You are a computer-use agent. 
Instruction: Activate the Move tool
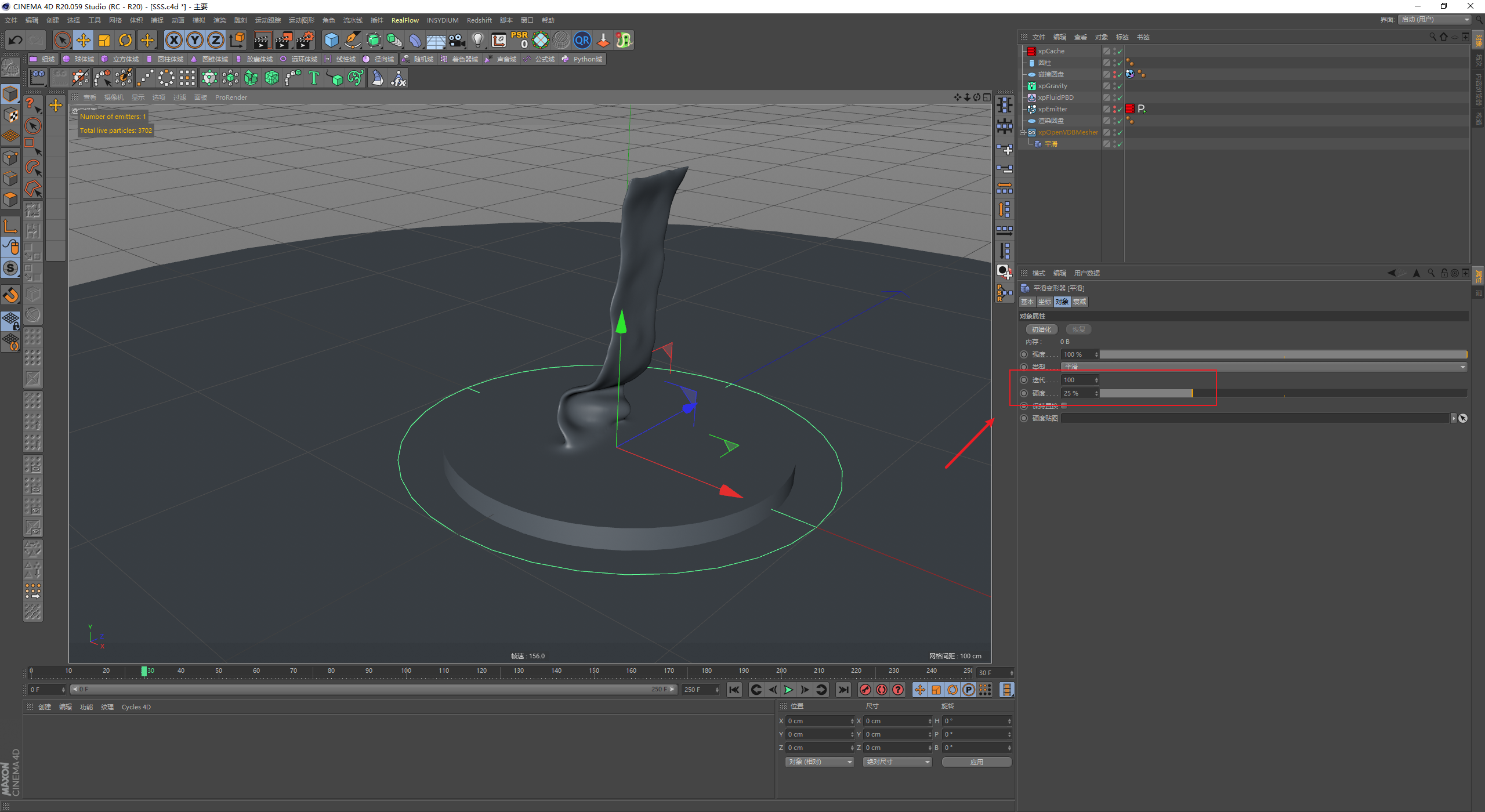click(x=84, y=40)
